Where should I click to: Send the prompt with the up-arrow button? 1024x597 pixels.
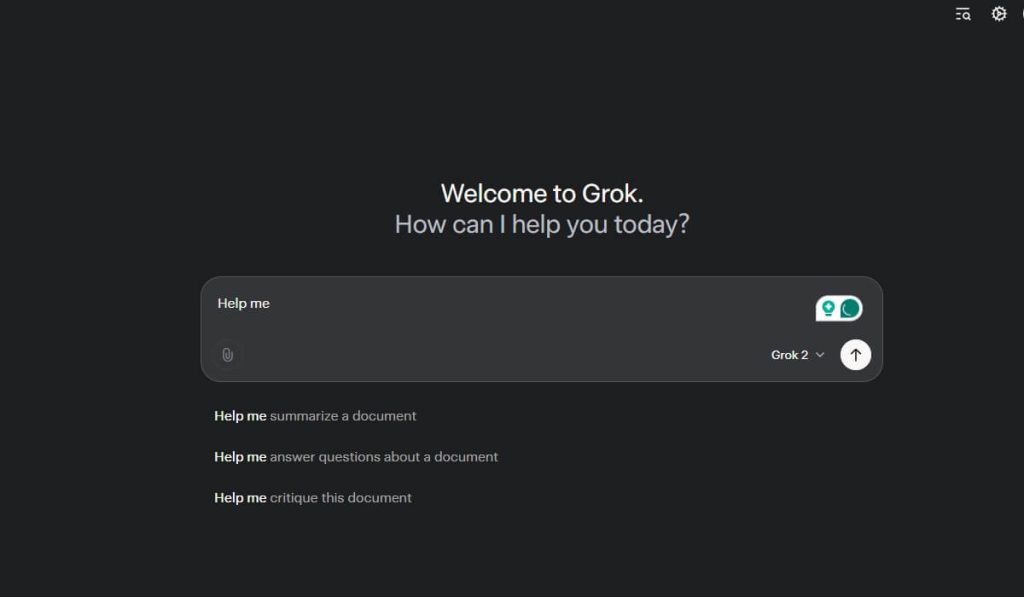click(855, 355)
